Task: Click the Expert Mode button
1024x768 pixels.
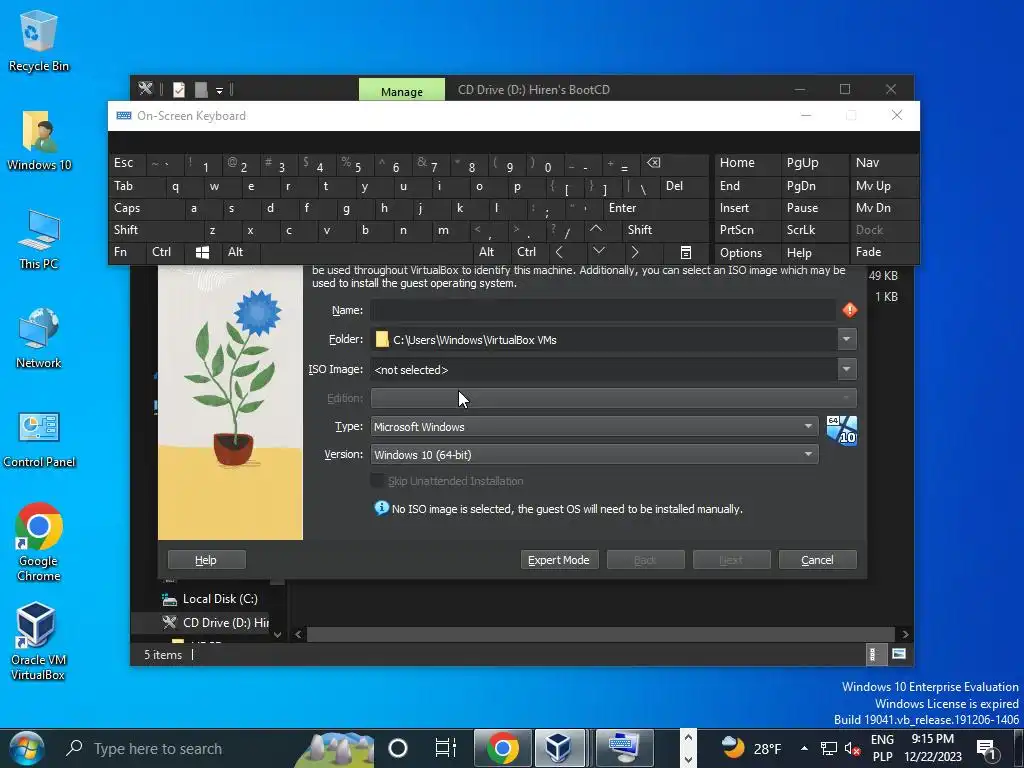Action: (559, 560)
